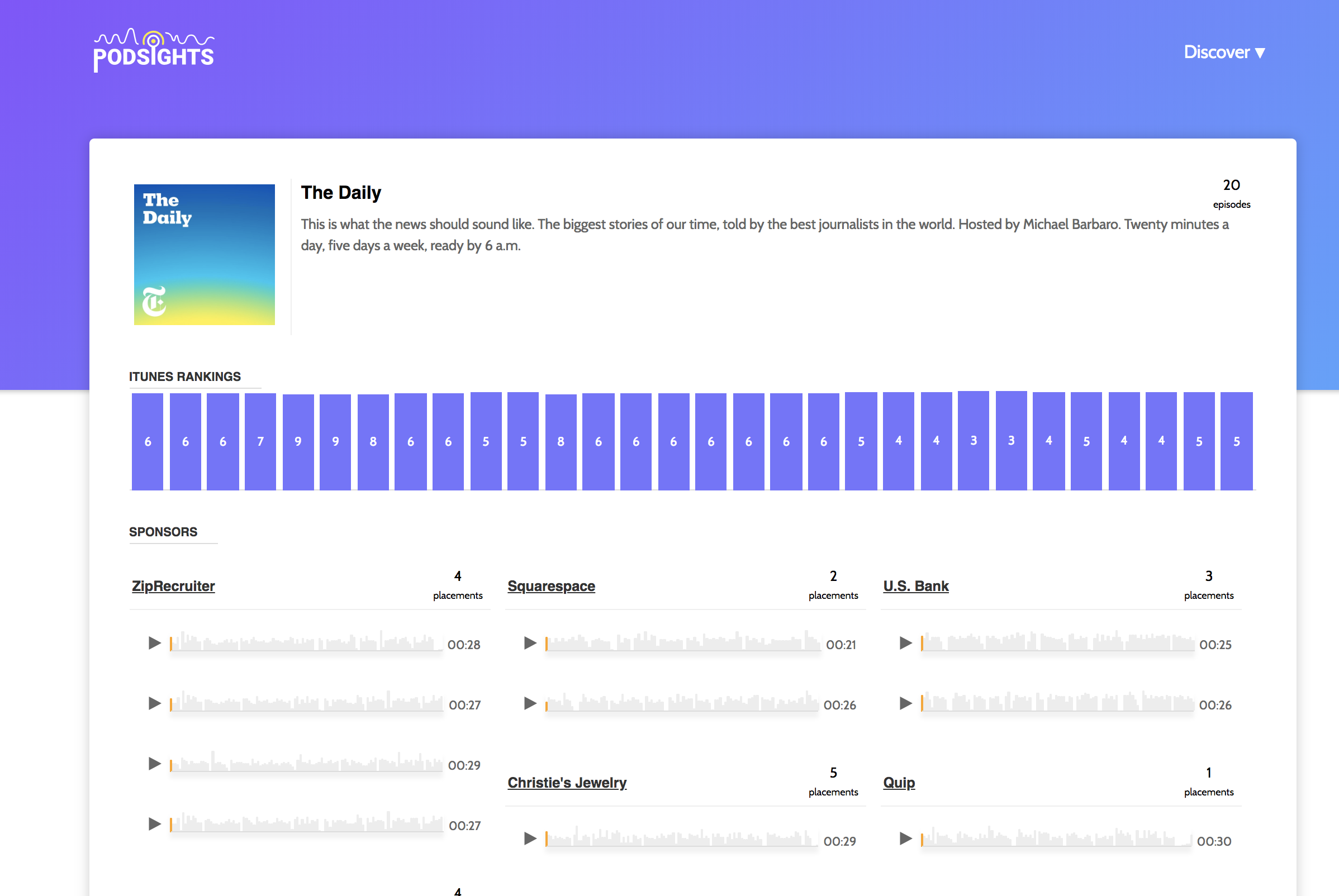Play Squarespace's 00:26 ad clip
Image resolution: width=1339 pixels, height=896 pixels.
point(529,703)
